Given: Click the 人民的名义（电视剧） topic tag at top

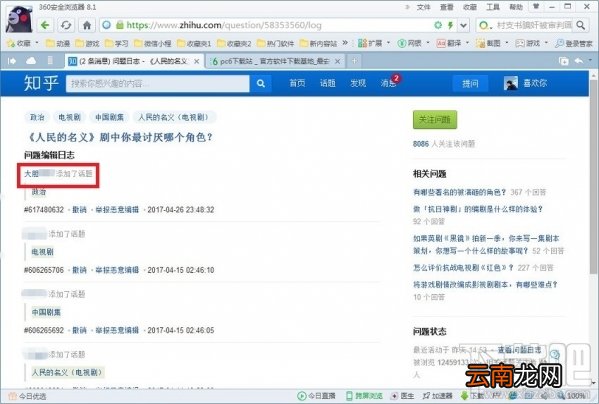Looking at the screenshot, I should point(175,117).
